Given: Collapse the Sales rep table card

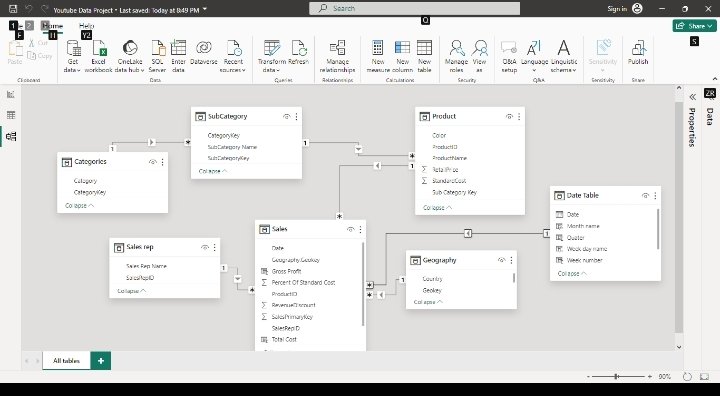Looking at the screenshot, I should [x=132, y=291].
